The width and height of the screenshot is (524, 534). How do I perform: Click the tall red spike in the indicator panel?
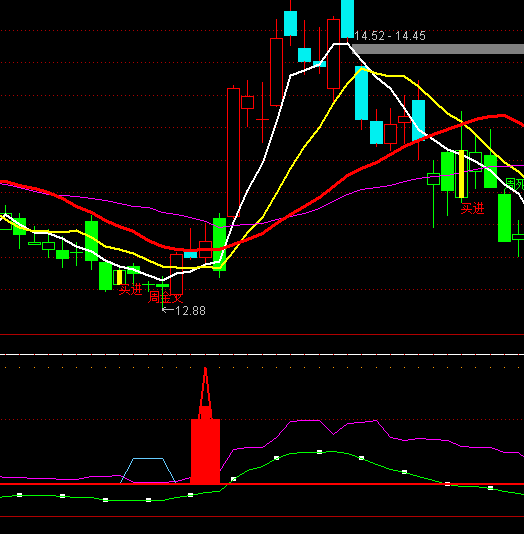pyautogui.click(x=205, y=426)
